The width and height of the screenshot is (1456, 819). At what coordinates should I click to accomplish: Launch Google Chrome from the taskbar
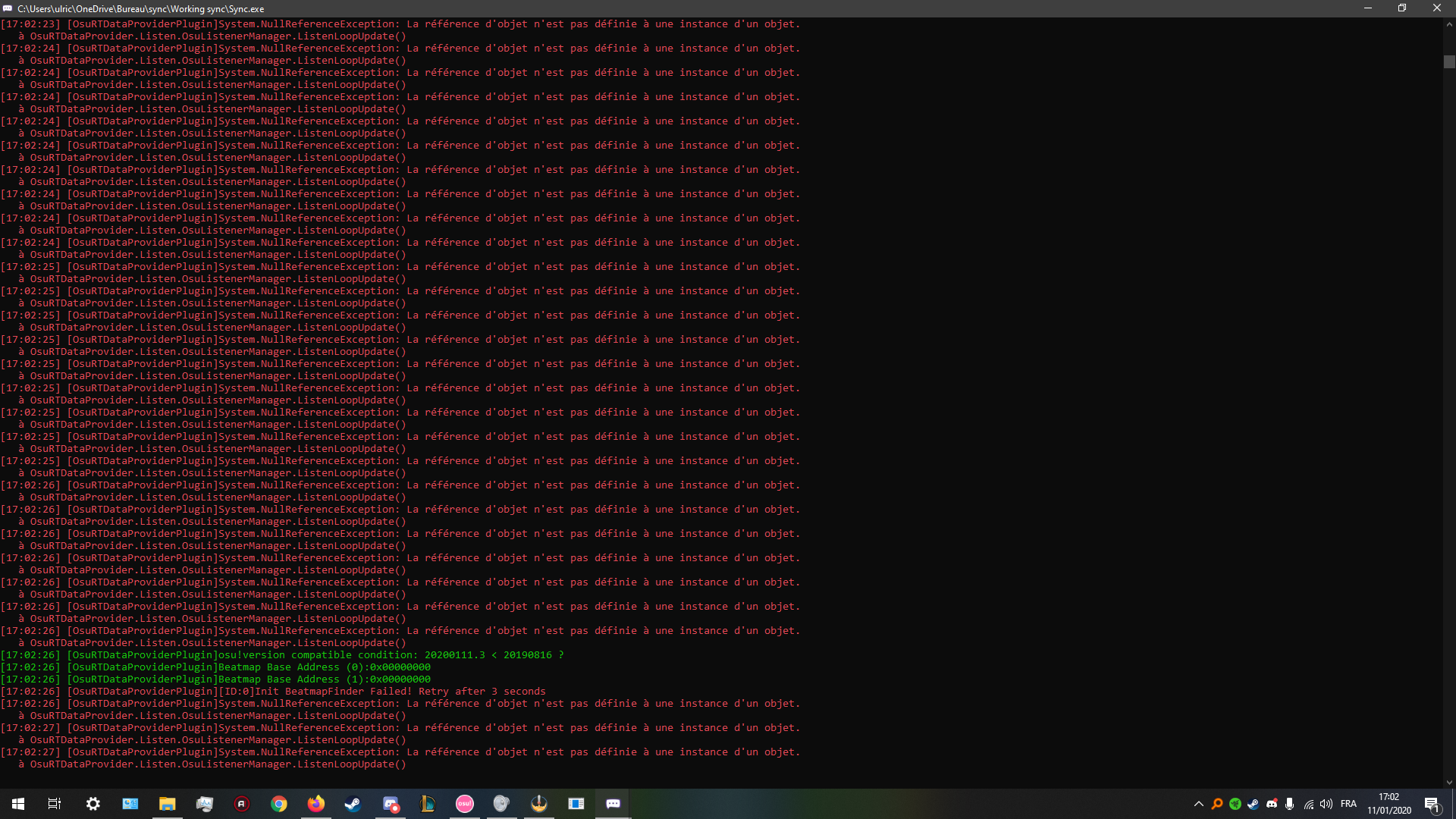[x=278, y=804]
